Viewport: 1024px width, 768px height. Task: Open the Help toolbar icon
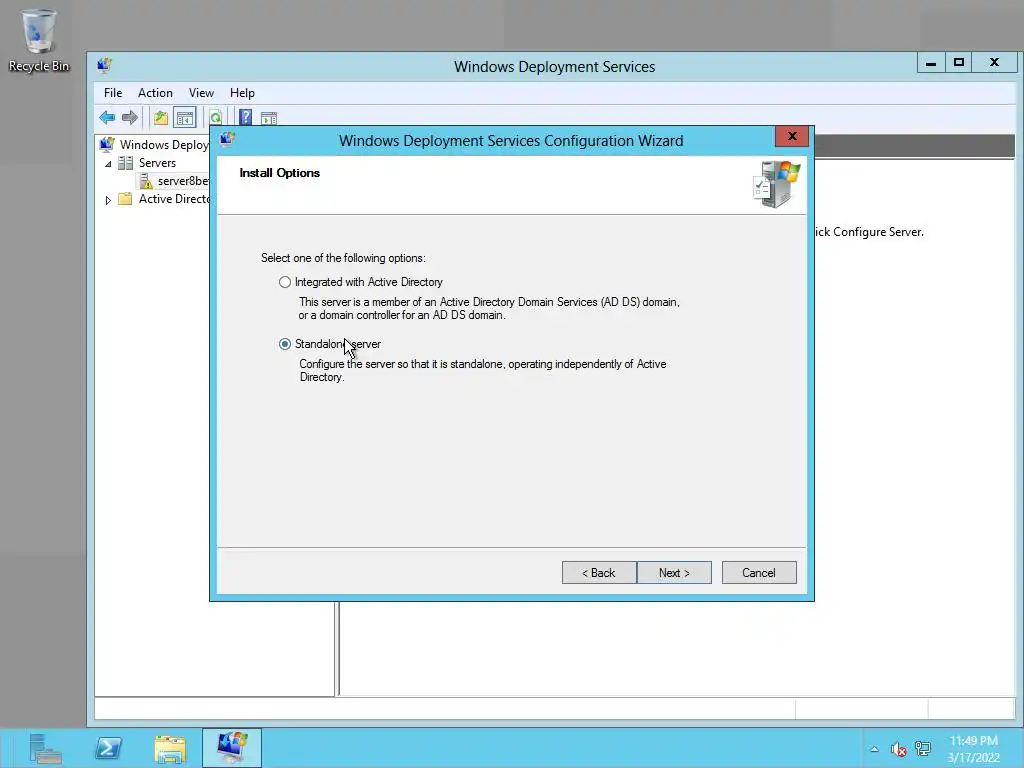pyautogui.click(x=246, y=118)
